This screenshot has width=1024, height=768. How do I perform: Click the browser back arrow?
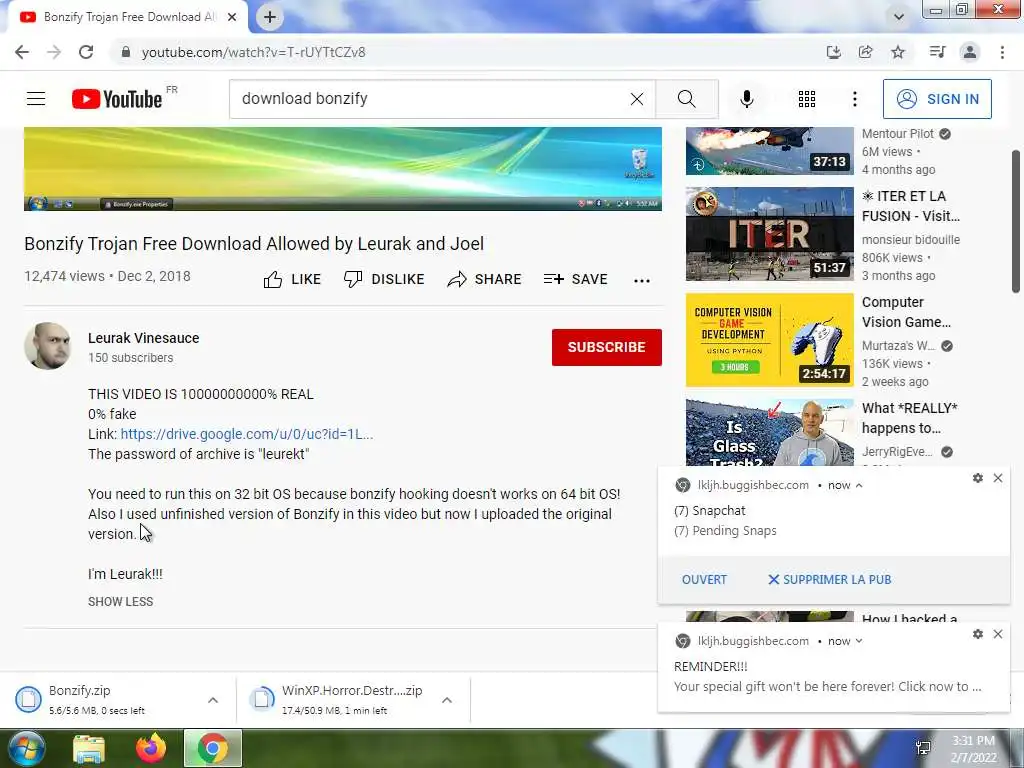point(22,52)
